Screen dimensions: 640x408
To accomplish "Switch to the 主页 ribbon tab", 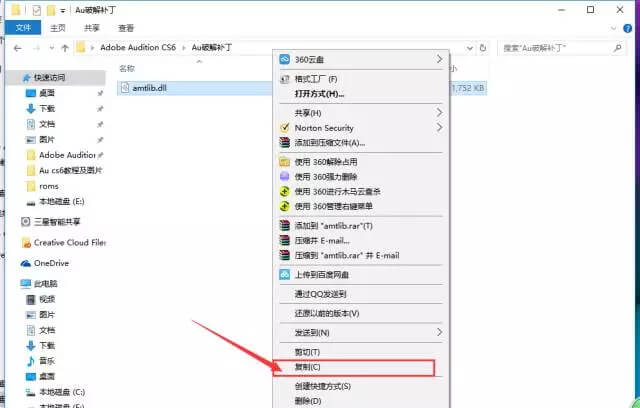I will pyautogui.click(x=58, y=28).
